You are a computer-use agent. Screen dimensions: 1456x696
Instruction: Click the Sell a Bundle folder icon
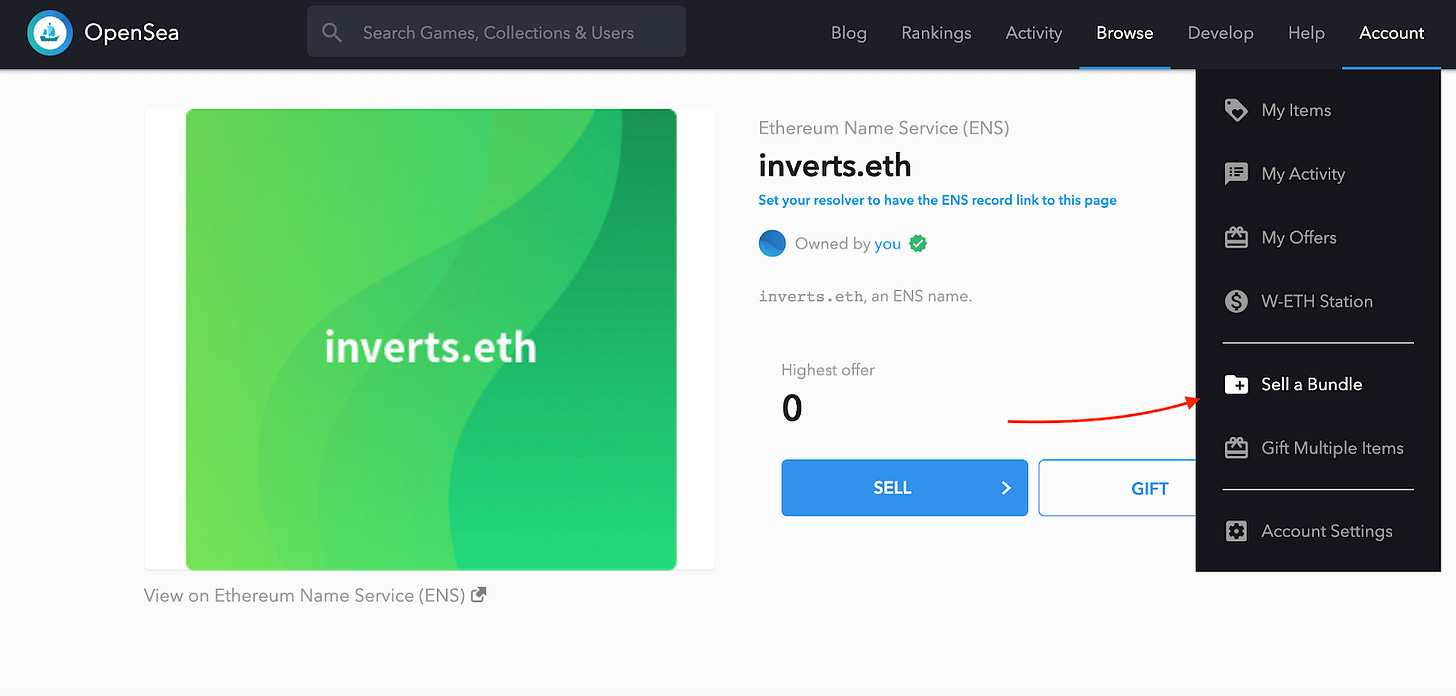point(1236,384)
